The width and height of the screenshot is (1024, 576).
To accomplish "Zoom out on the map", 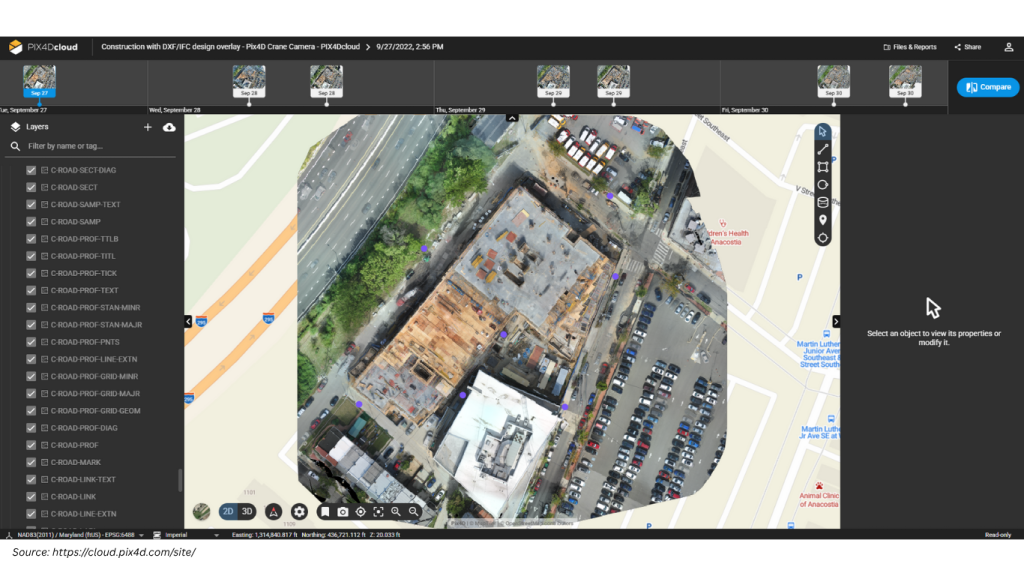I will [413, 512].
